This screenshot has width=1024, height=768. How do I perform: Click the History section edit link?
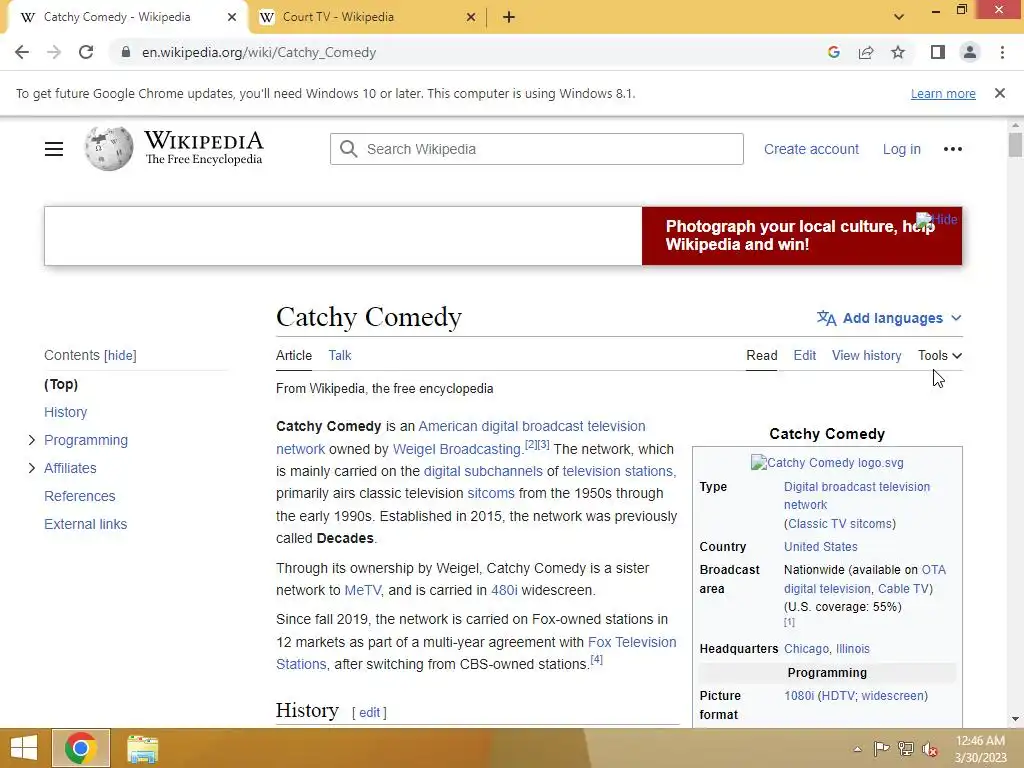click(369, 712)
